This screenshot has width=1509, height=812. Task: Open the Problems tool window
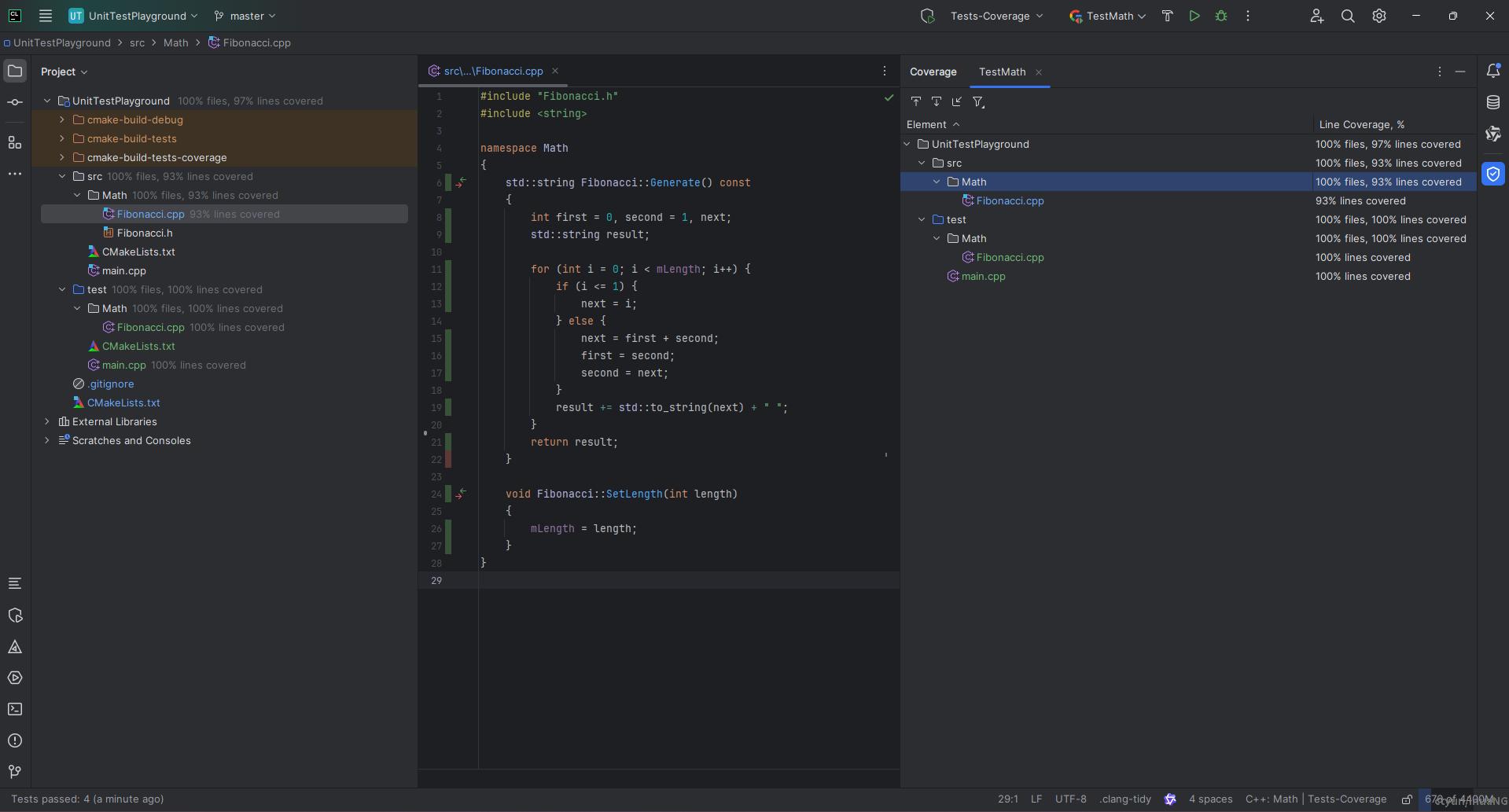pyautogui.click(x=15, y=740)
